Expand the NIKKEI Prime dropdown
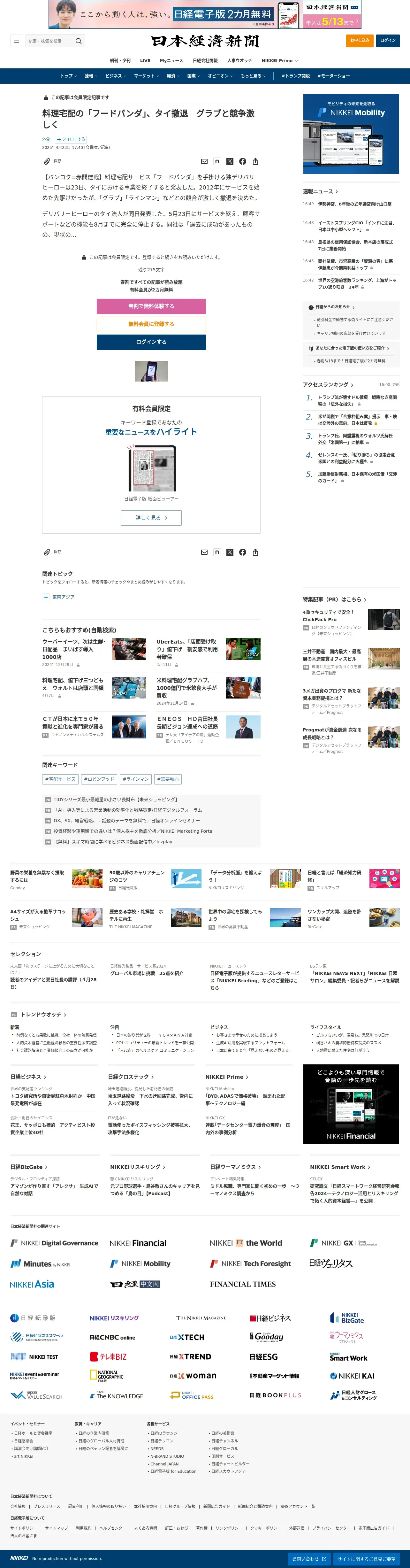410x1568 pixels. tap(280, 60)
